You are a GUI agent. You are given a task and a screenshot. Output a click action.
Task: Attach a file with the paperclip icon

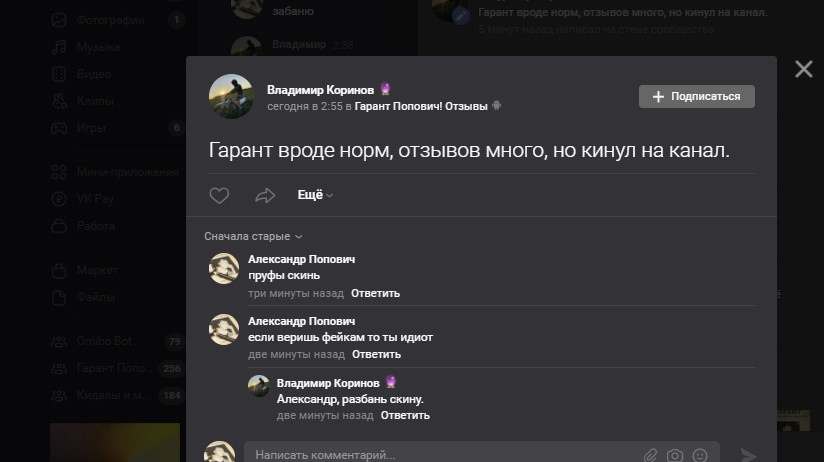pyautogui.click(x=651, y=455)
